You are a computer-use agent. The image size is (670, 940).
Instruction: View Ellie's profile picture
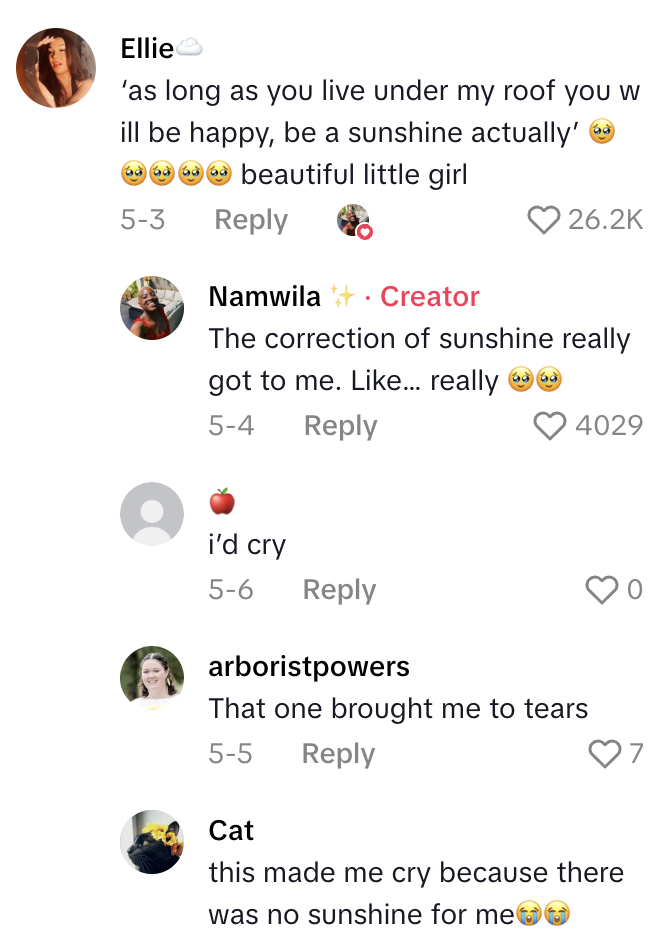56,68
